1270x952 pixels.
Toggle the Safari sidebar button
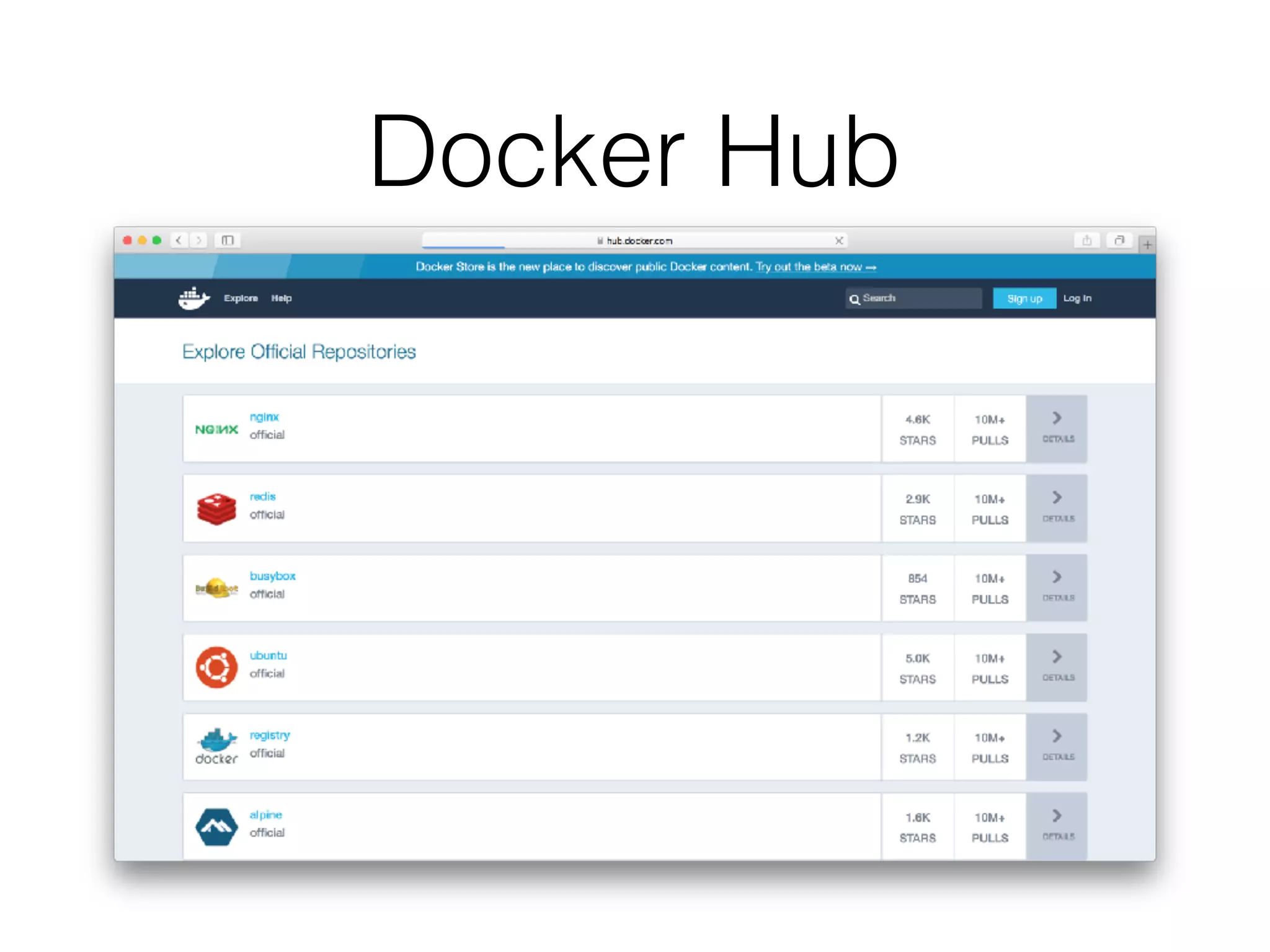[x=228, y=240]
